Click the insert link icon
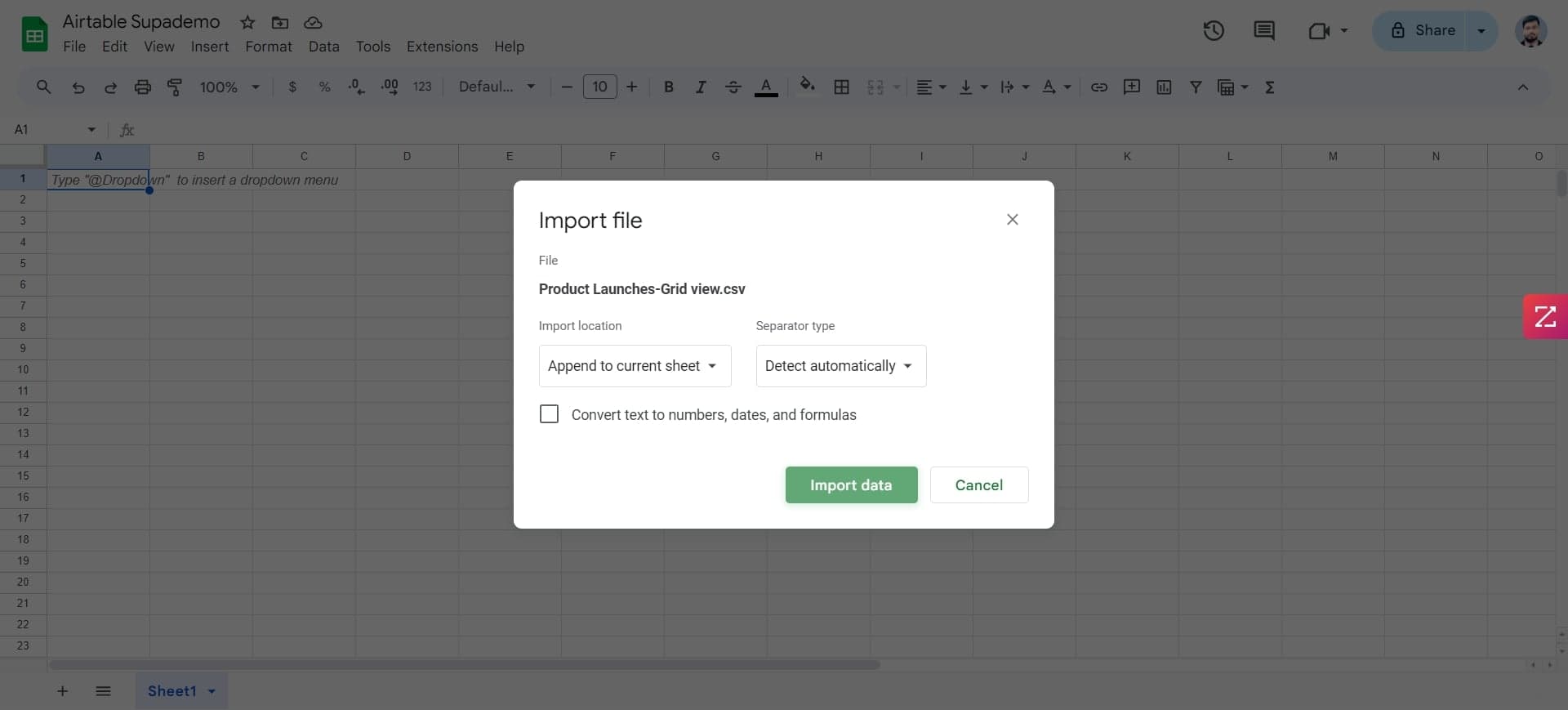This screenshot has height=710, width=1568. pyautogui.click(x=1099, y=87)
